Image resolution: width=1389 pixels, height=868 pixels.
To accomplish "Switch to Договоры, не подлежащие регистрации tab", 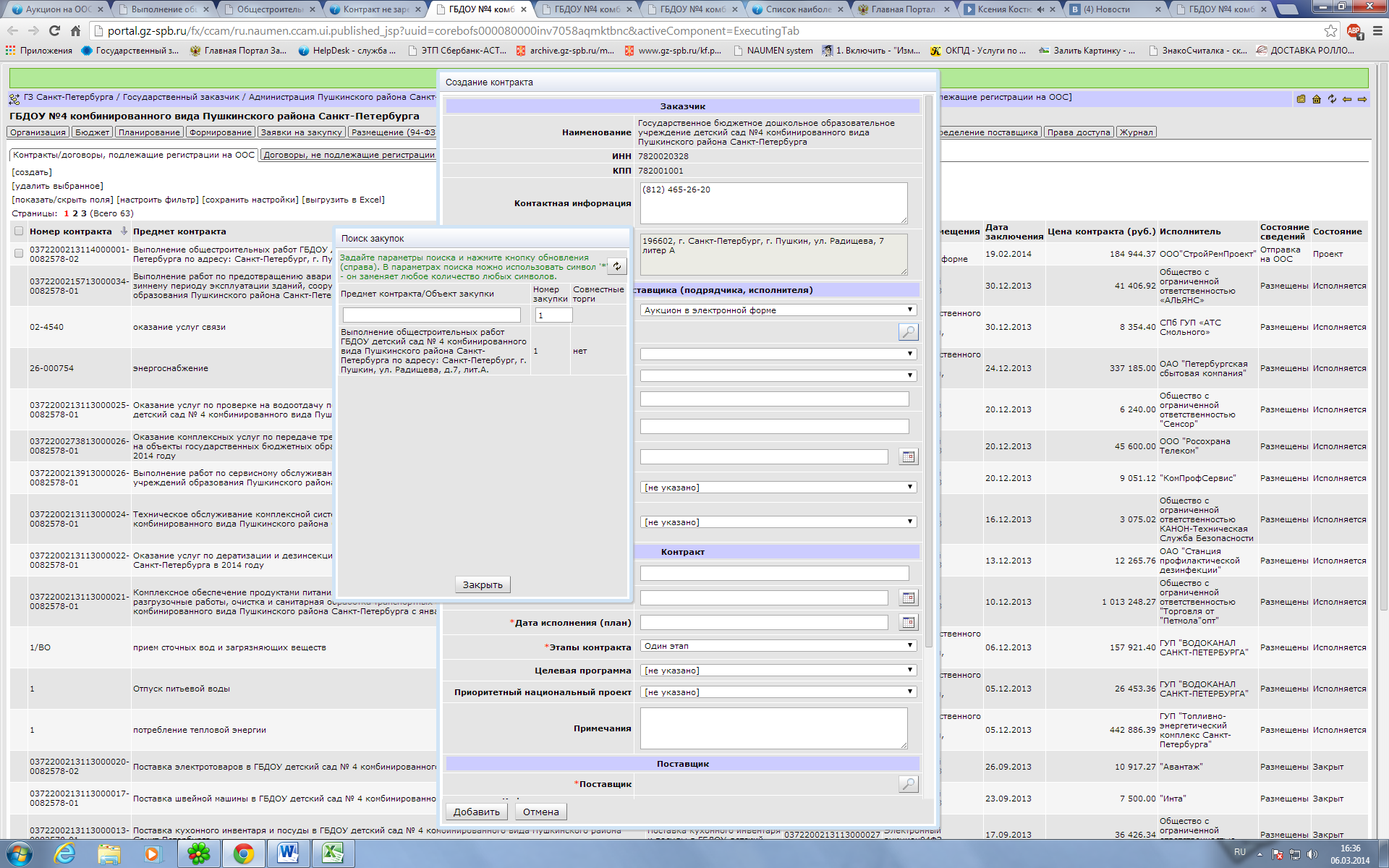I will coord(349,155).
